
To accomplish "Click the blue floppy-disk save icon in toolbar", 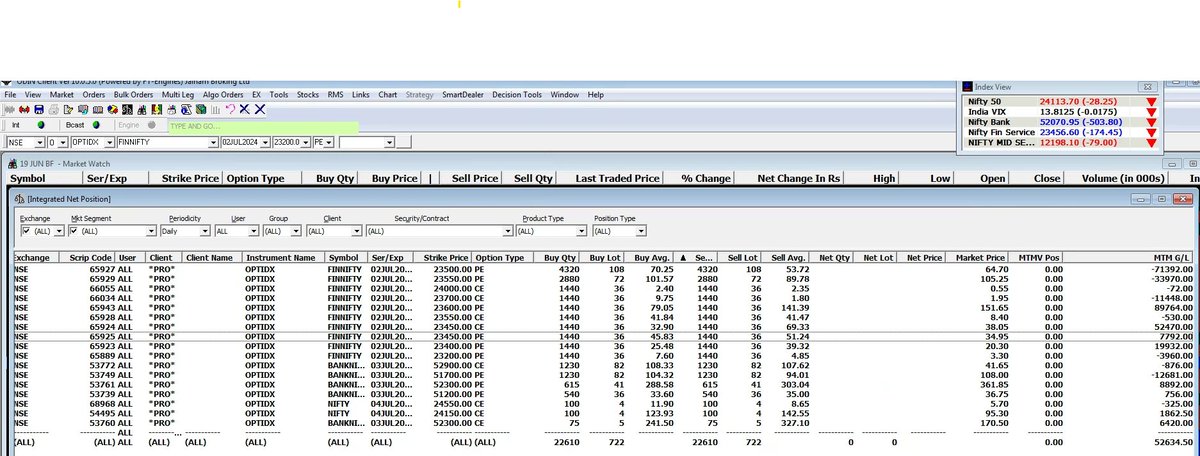I will pyautogui.click(x=39, y=110).
